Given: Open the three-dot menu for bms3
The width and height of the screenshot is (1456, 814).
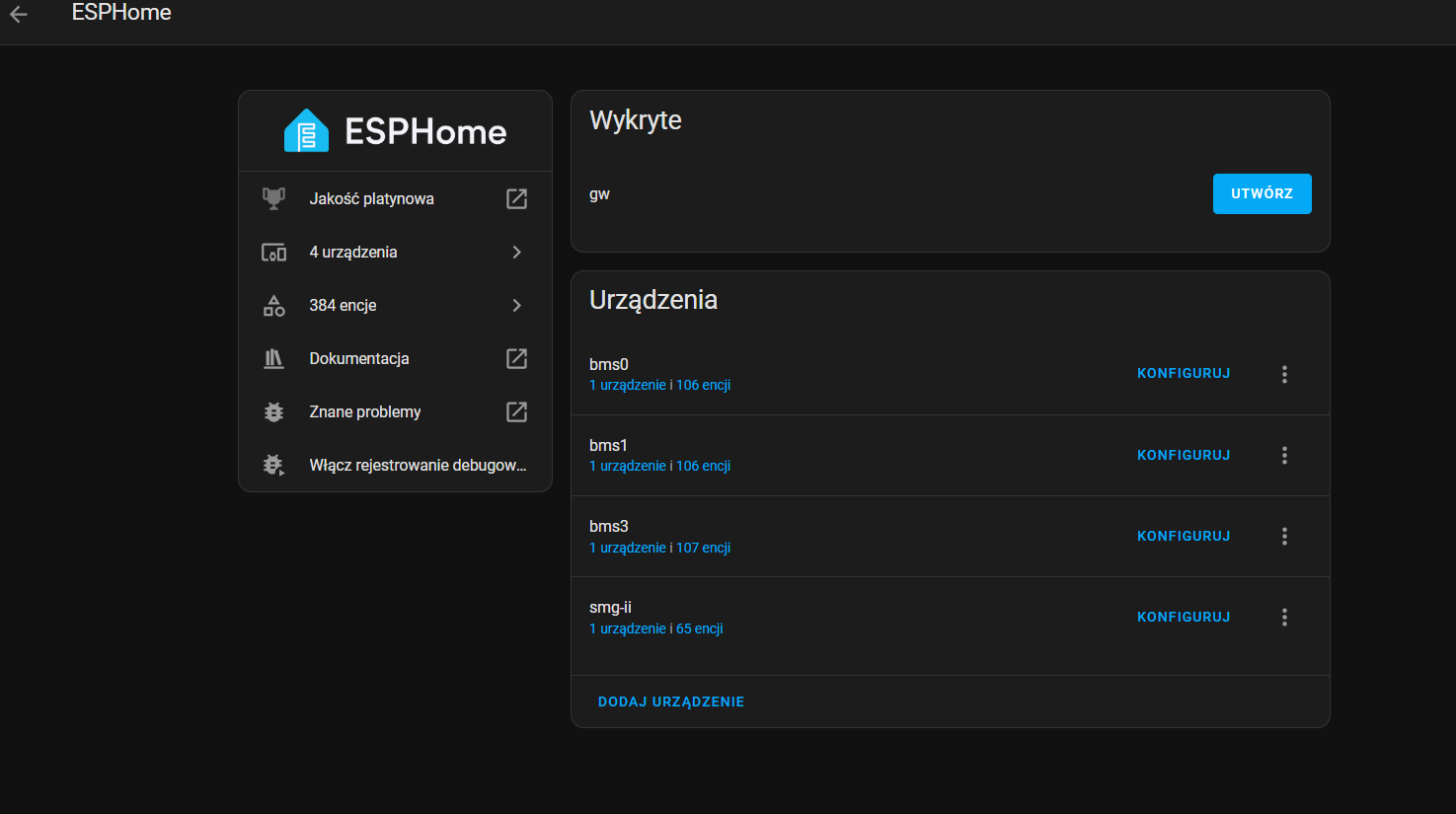Looking at the screenshot, I should click(1284, 536).
